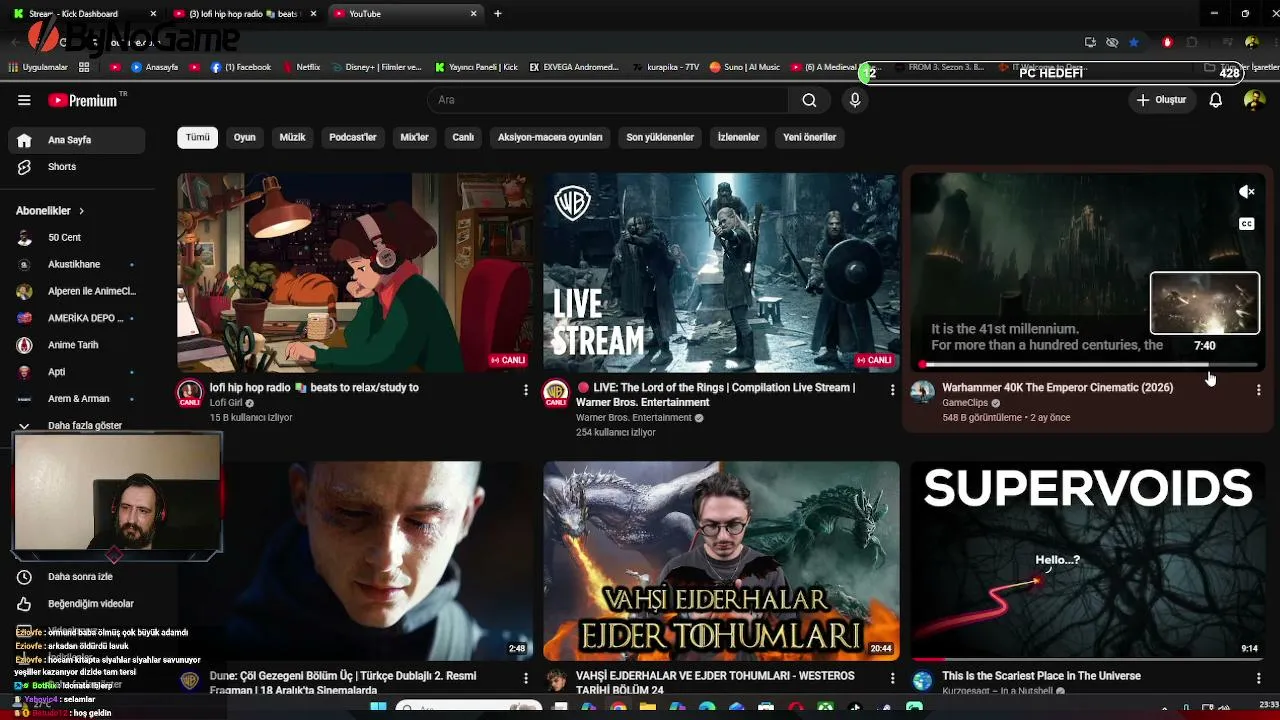Open the Dune Çöl Gezegeni trailer thumbnail
Screen dimensions: 1280x720
[x=377, y=560]
